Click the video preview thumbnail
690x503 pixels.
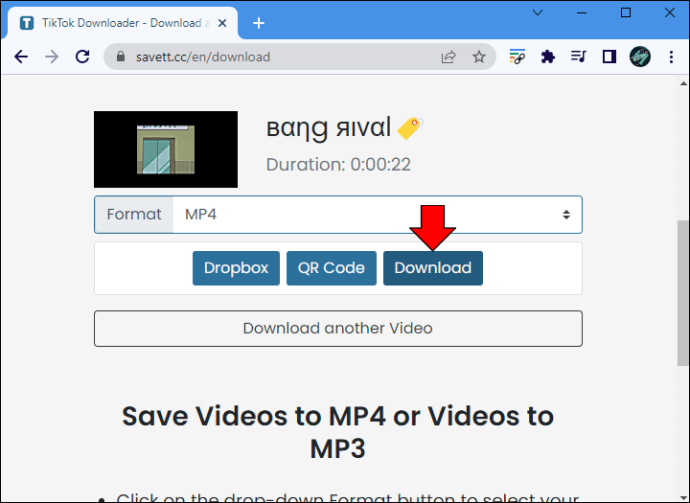click(x=166, y=149)
